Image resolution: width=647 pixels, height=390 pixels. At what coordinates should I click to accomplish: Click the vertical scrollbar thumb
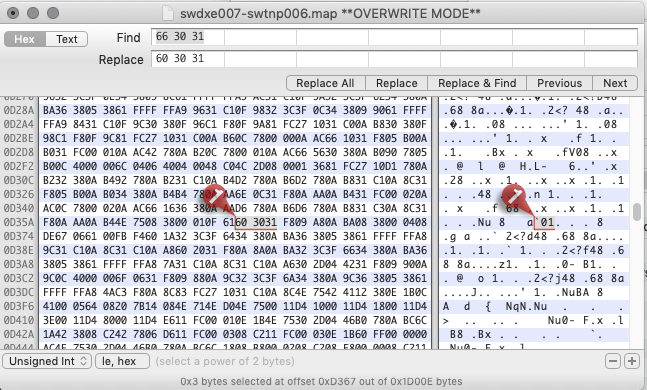point(637,212)
